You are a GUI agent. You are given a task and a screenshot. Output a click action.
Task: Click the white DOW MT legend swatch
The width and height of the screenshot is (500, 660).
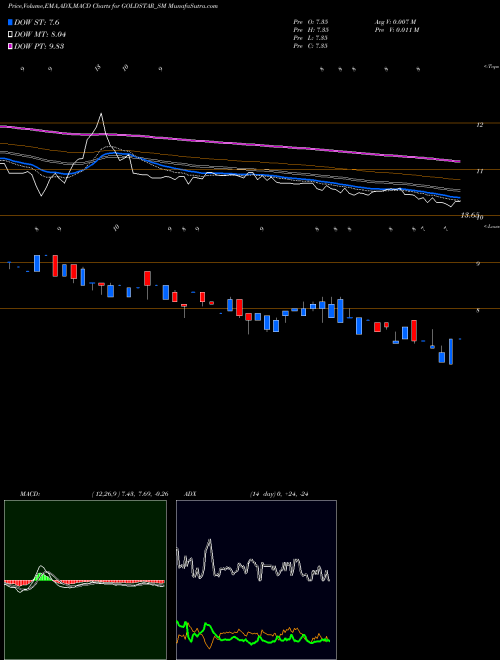[x=11, y=35]
